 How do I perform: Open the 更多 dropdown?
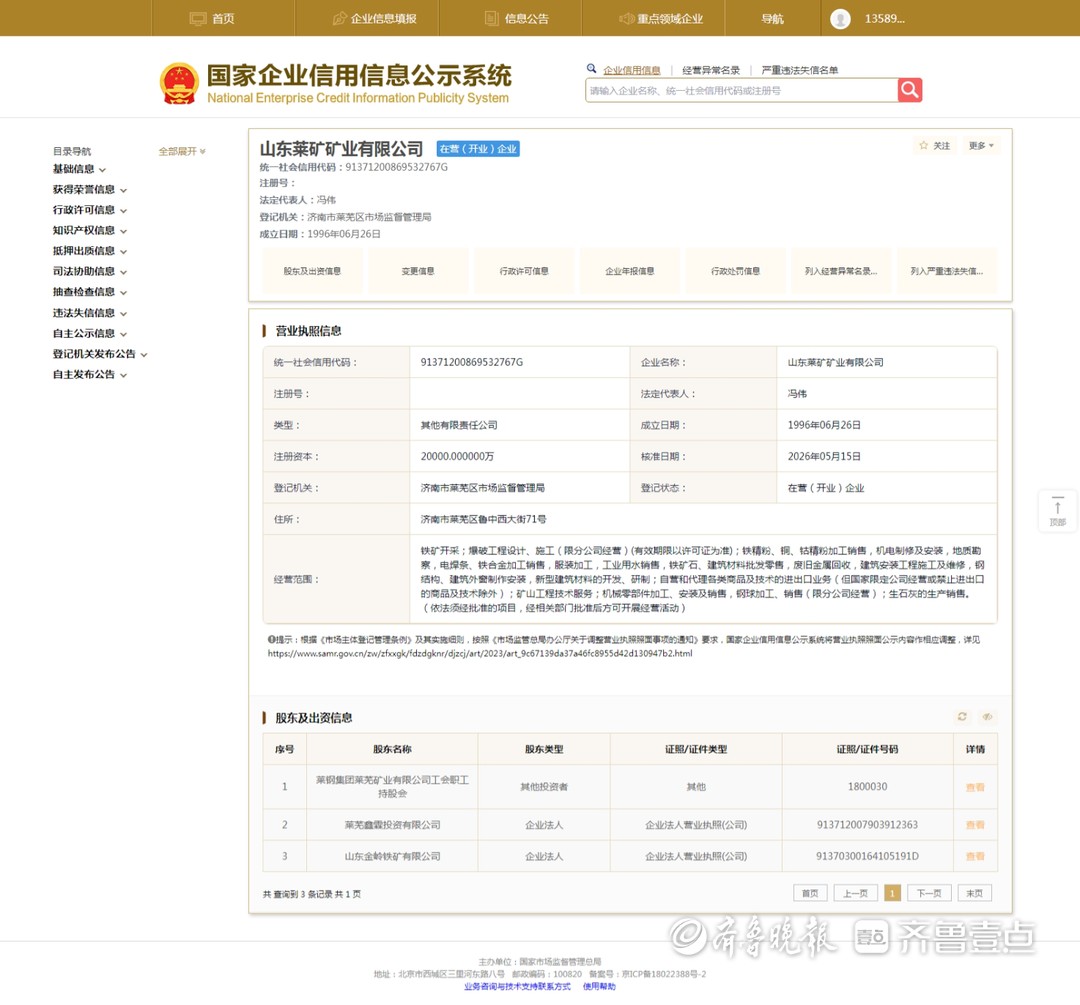click(981, 145)
